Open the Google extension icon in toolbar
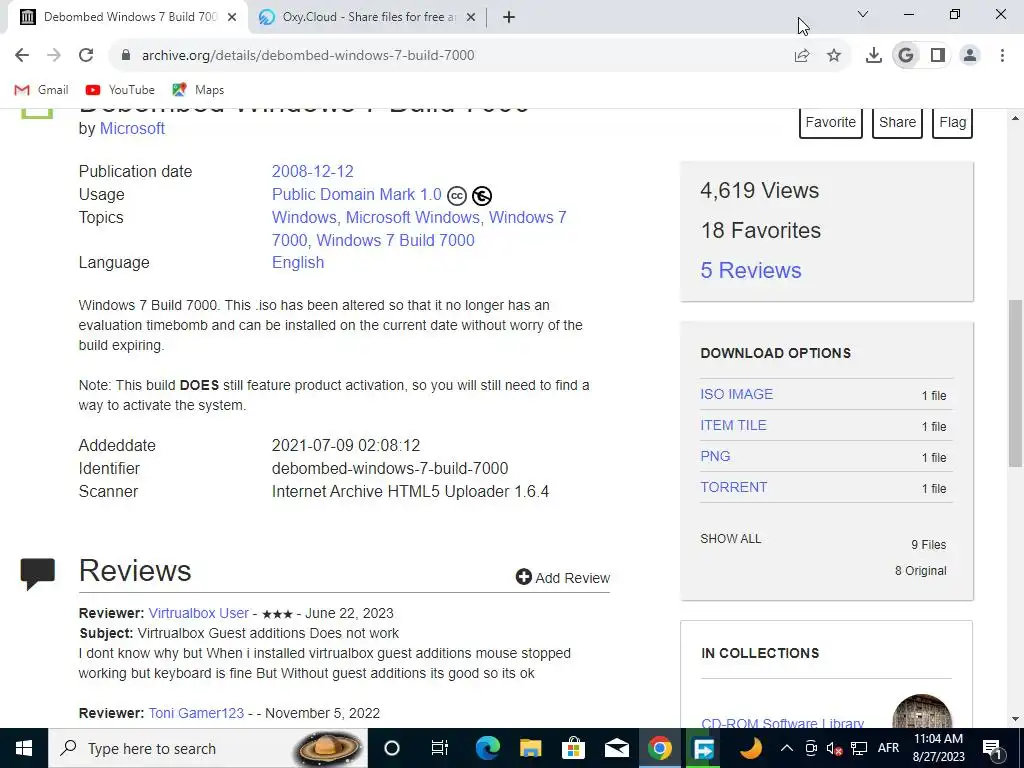This screenshot has width=1024, height=768. point(906,56)
